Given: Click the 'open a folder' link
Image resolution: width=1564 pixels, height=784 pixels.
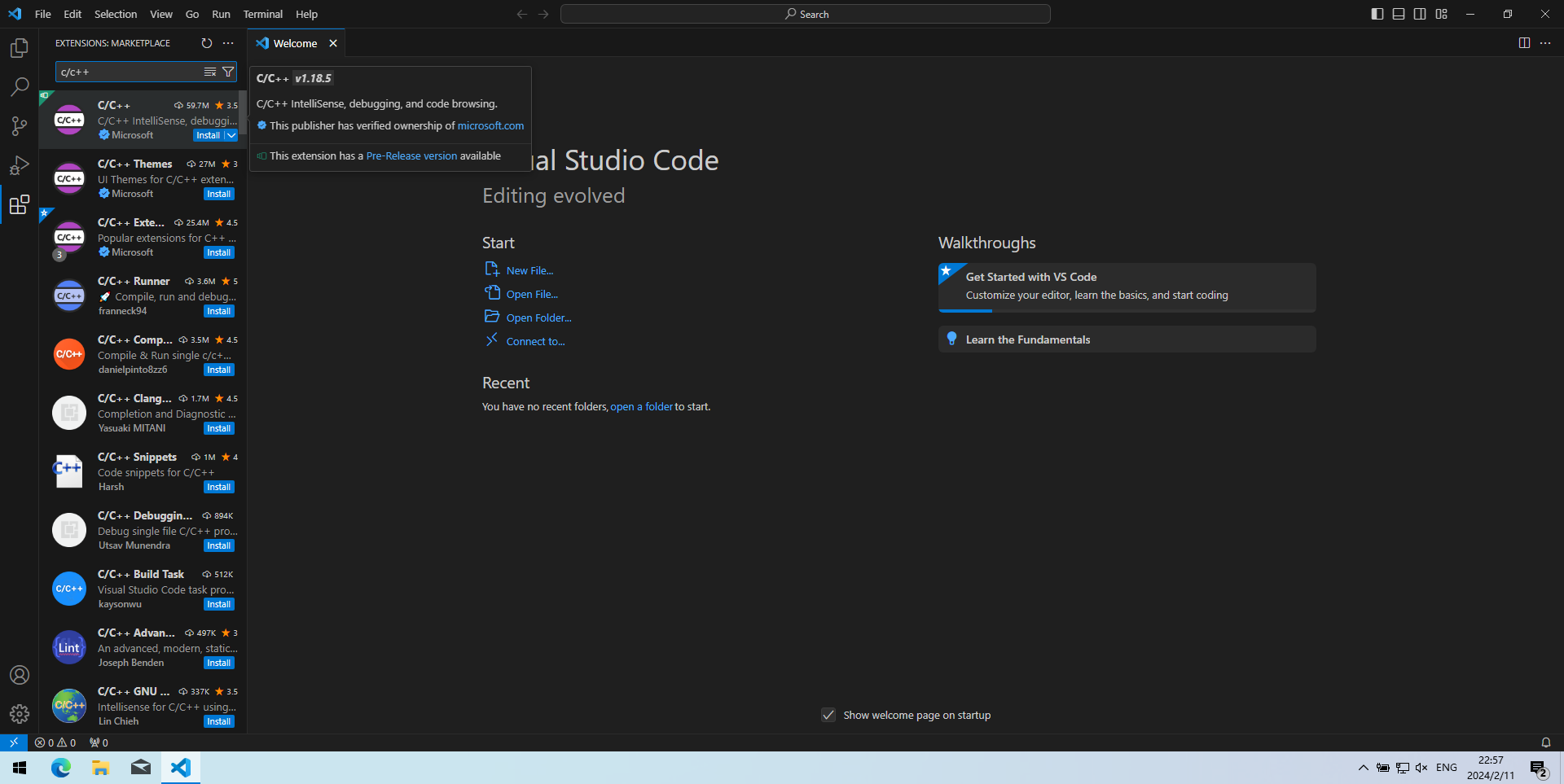Looking at the screenshot, I should click(641, 406).
